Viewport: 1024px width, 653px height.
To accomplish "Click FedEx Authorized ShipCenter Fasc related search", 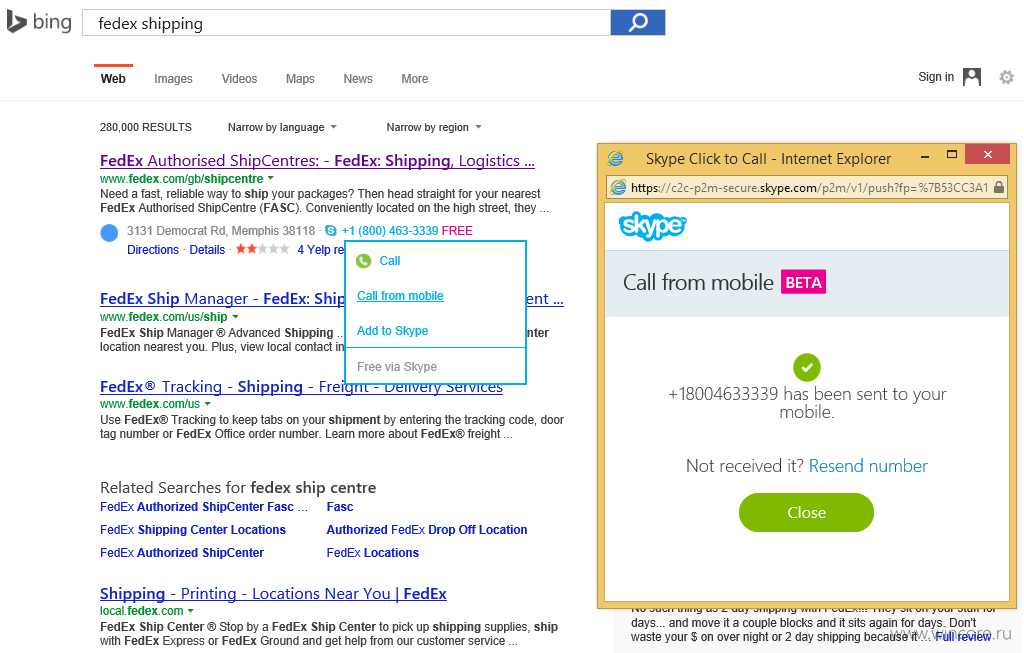I will (x=204, y=507).
